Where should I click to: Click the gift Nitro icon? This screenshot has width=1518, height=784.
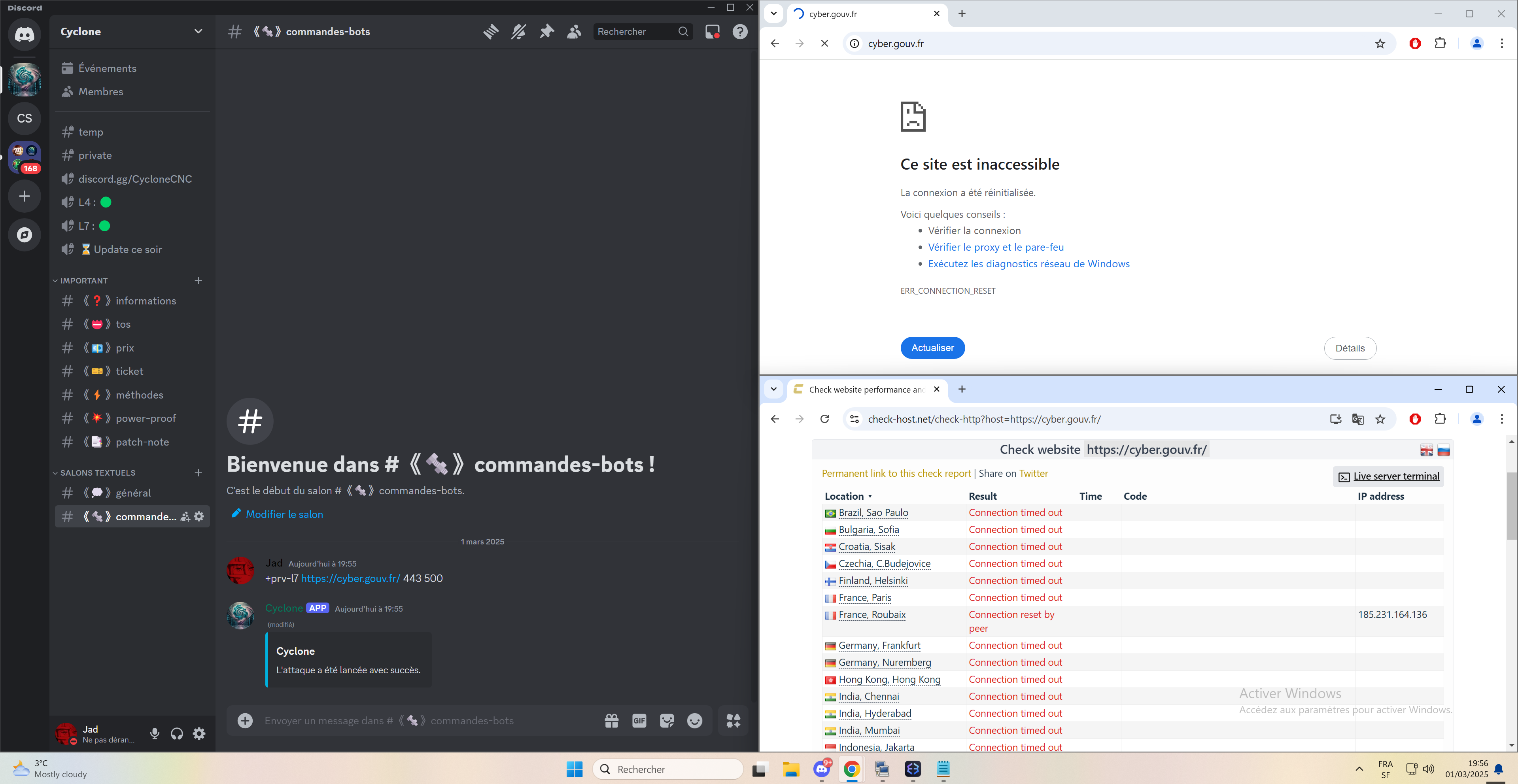(611, 720)
